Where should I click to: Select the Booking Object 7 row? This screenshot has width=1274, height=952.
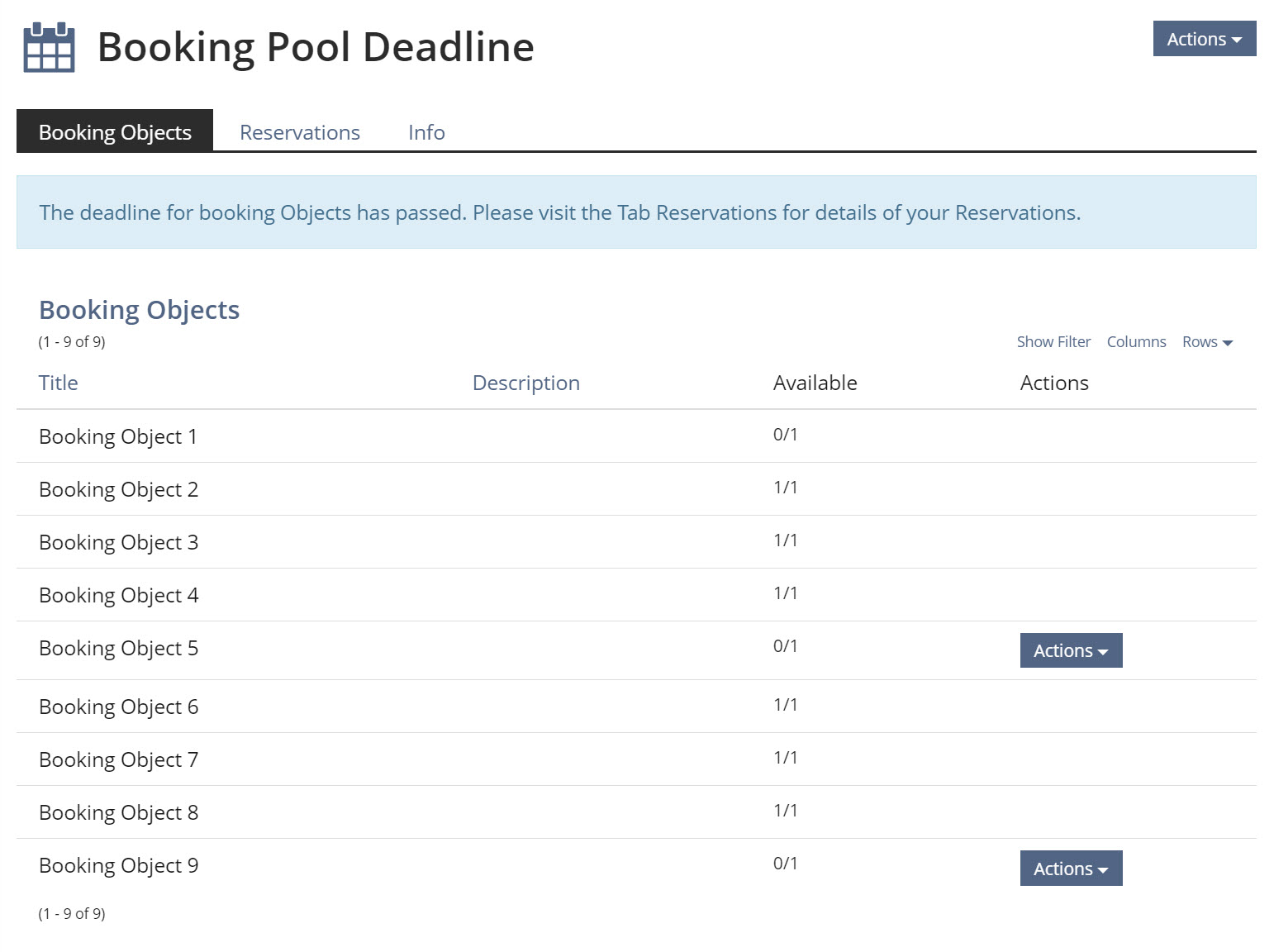118,759
